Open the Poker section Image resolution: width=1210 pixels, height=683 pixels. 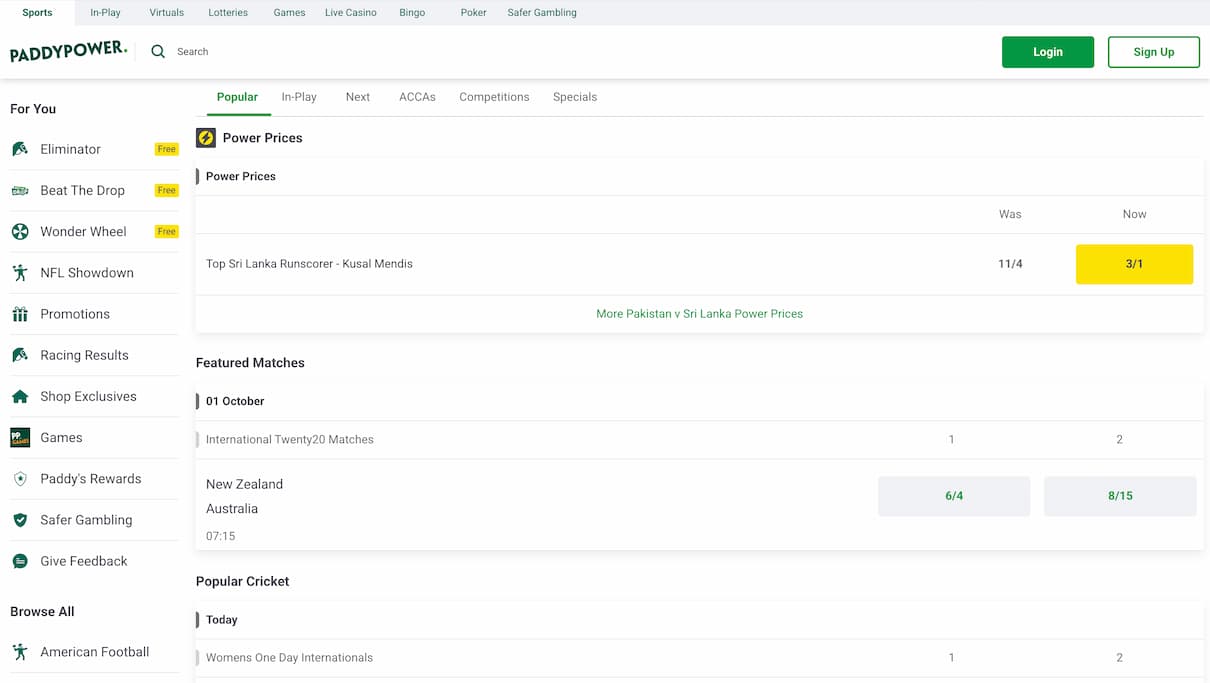tap(474, 13)
